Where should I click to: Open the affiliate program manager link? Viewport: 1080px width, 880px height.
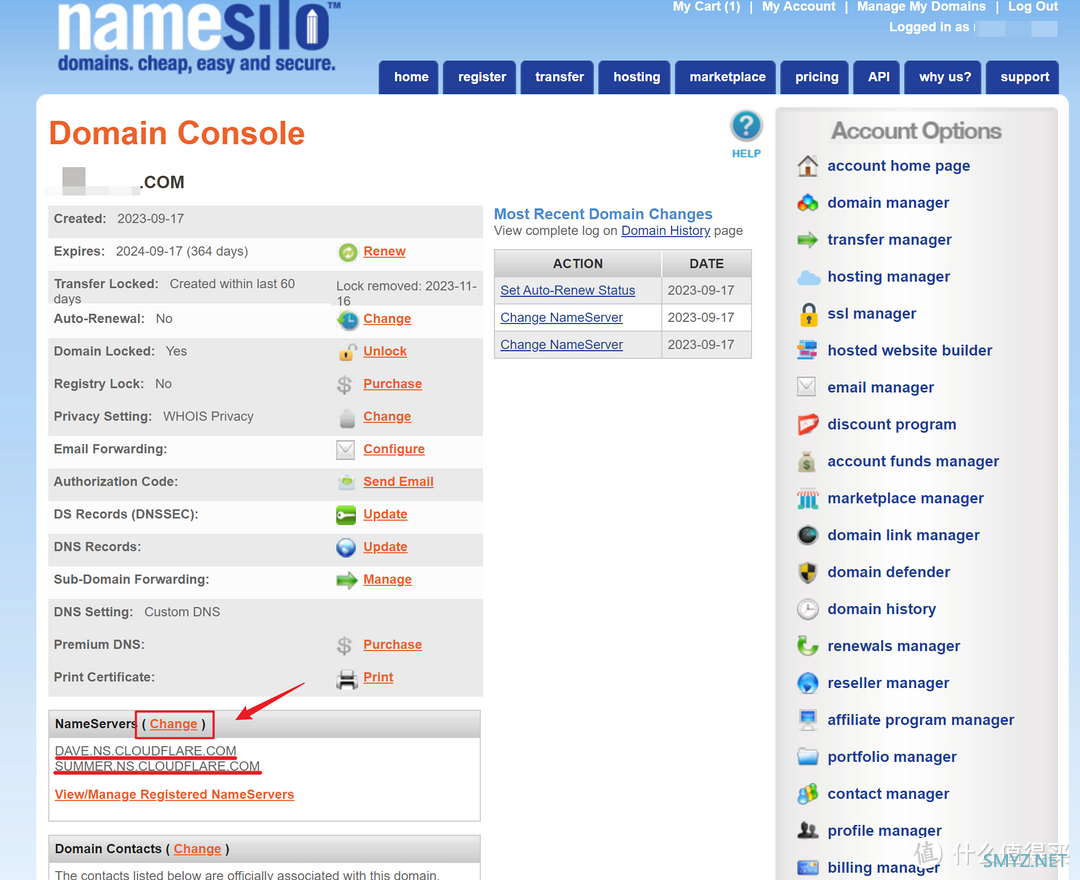(x=920, y=720)
